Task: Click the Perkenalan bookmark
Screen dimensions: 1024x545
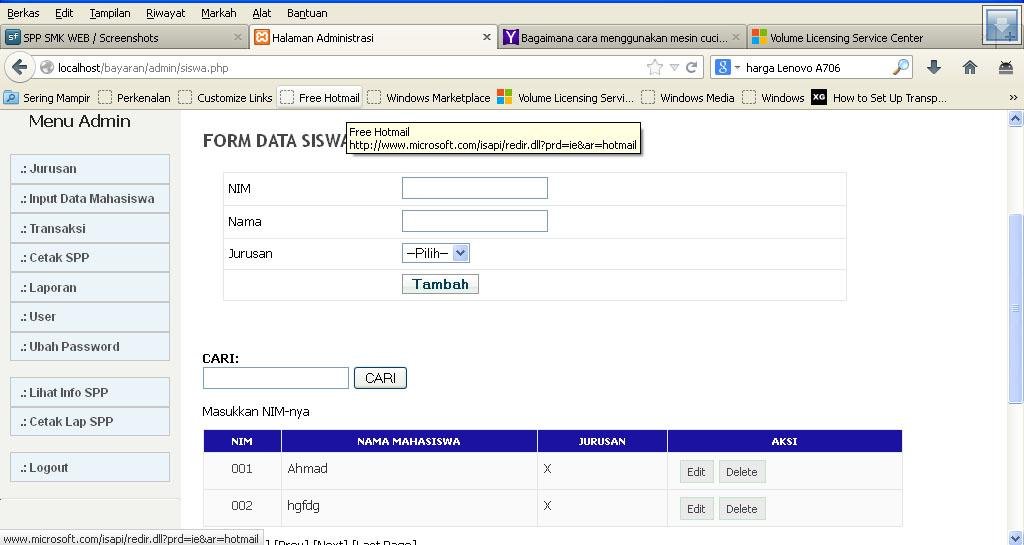Action: (x=135, y=98)
